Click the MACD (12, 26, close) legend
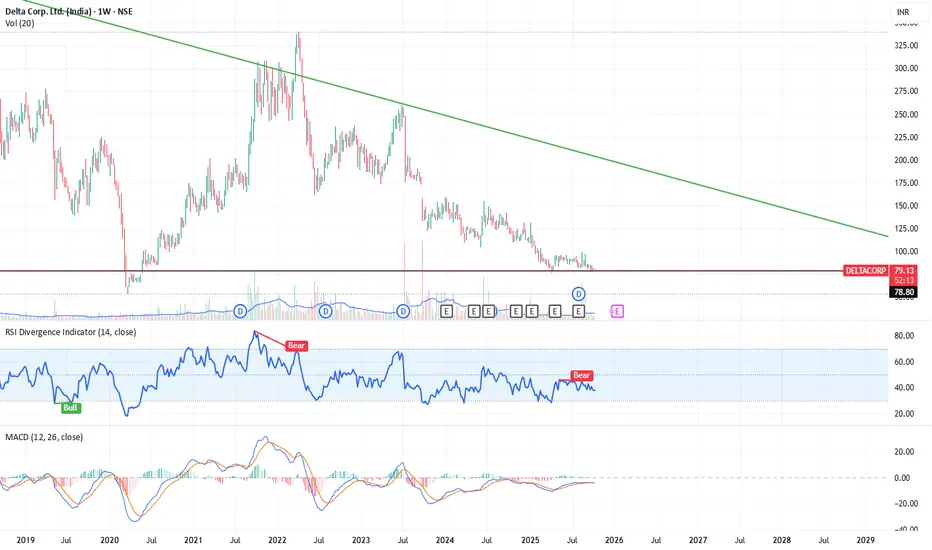 [44, 437]
